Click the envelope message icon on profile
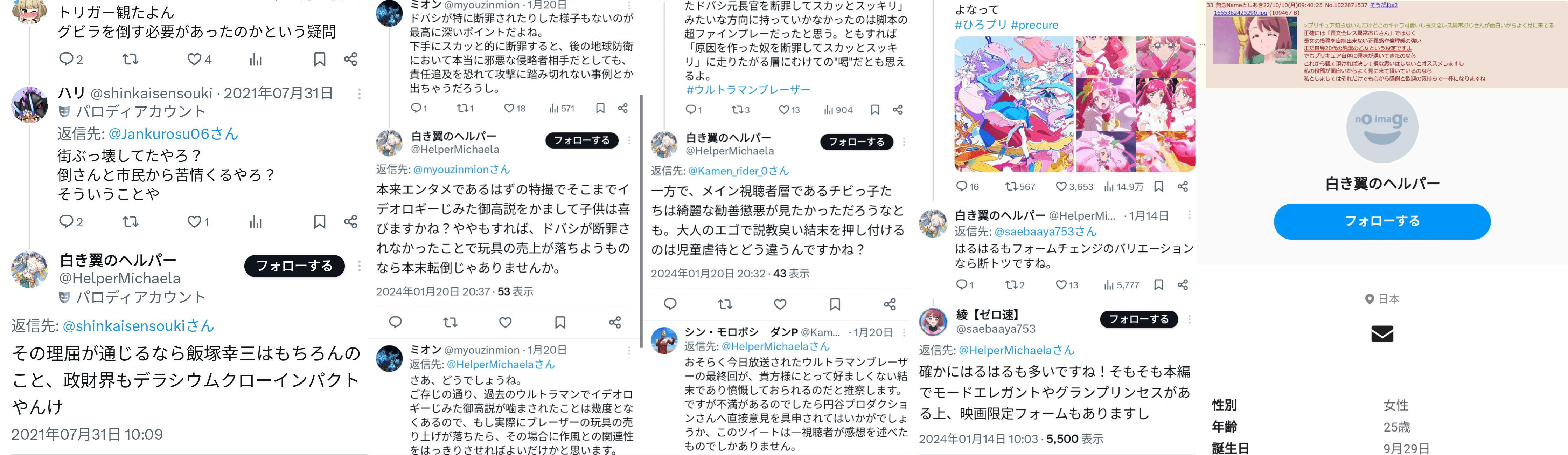This screenshot has height=455, width=1568. point(1382,334)
